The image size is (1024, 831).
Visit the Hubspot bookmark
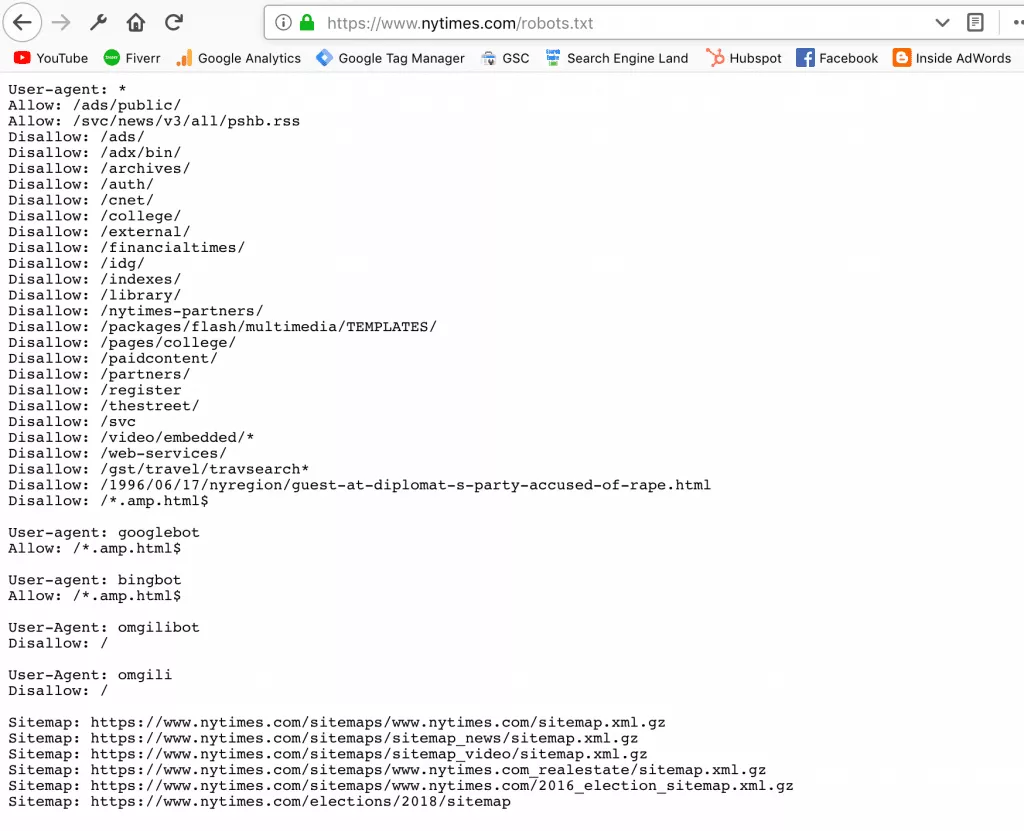tap(744, 58)
